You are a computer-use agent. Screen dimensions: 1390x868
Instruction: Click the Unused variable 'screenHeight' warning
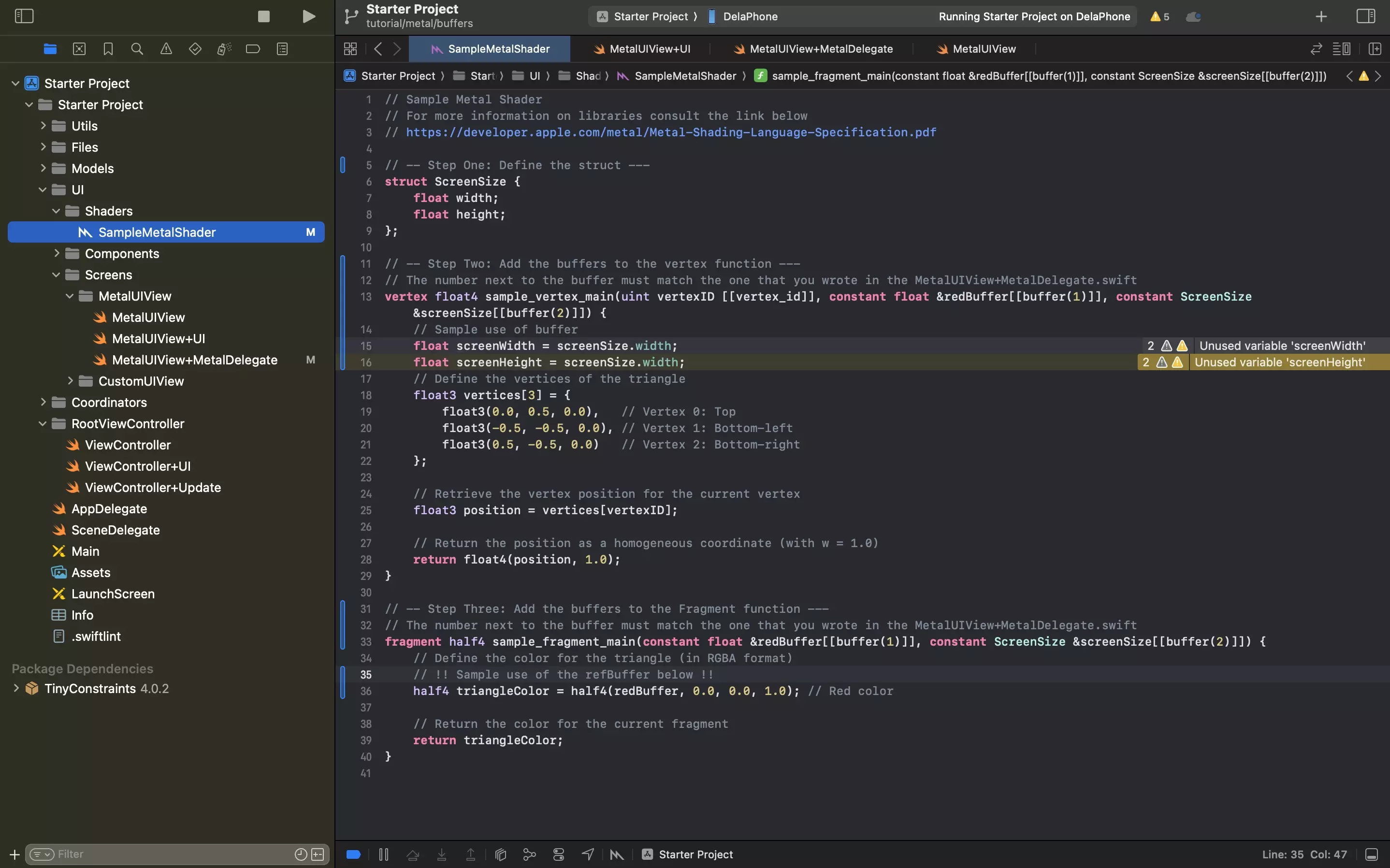coord(1280,362)
